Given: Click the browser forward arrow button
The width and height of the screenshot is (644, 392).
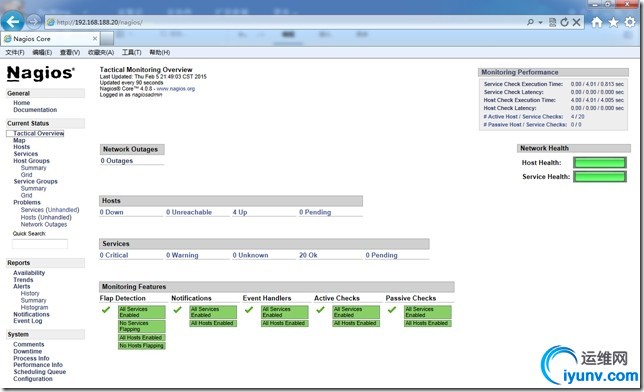Looking at the screenshot, I should (34, 21).
